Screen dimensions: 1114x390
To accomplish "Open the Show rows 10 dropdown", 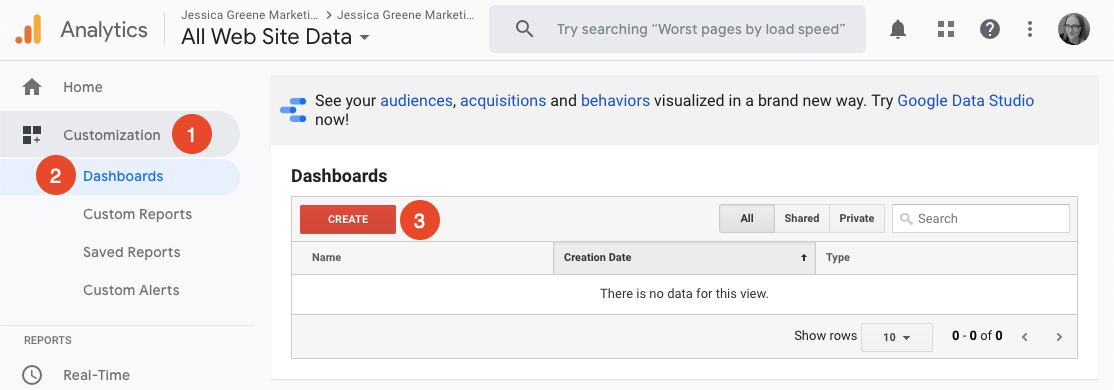I will tap(897, 337).
